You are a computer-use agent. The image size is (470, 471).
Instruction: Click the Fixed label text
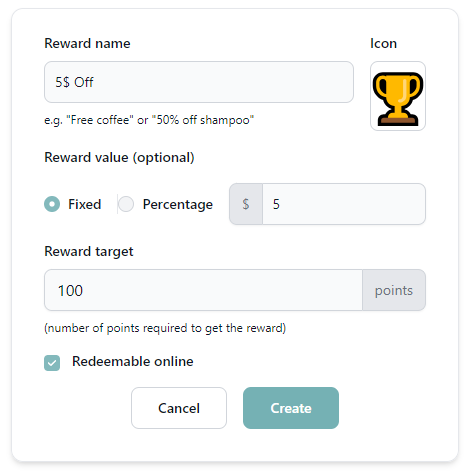(85, 204)
